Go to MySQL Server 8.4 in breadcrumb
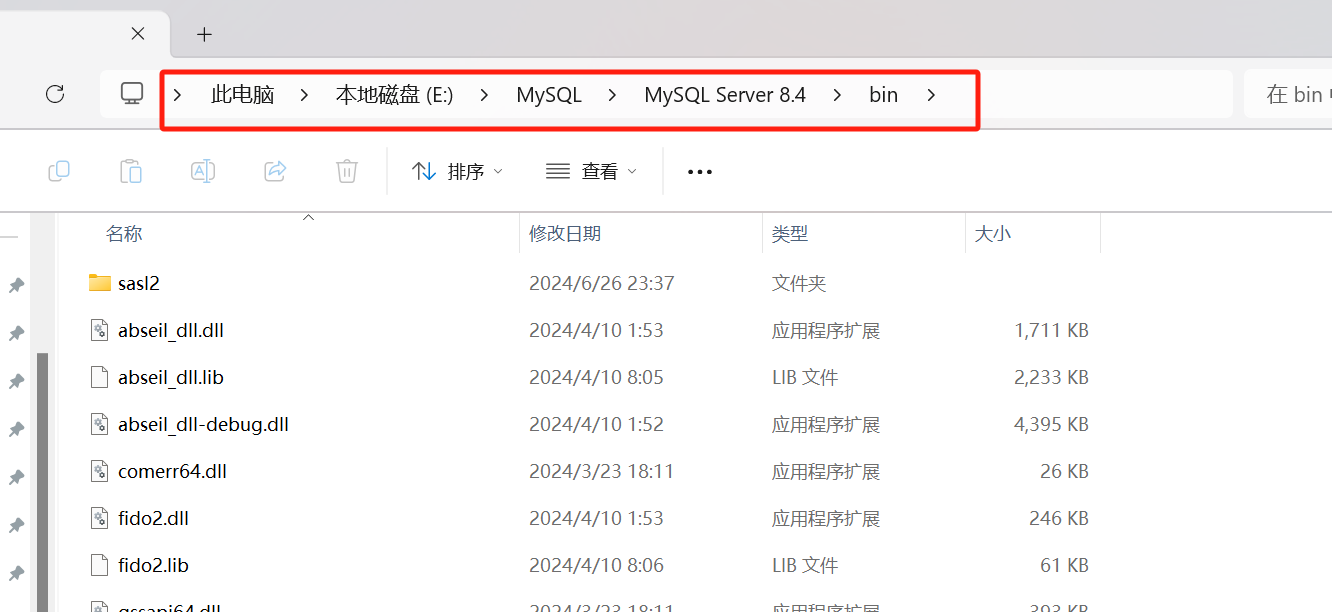Image resolution: width=1332 pixels, height=612 pixels. coord(725,95)
